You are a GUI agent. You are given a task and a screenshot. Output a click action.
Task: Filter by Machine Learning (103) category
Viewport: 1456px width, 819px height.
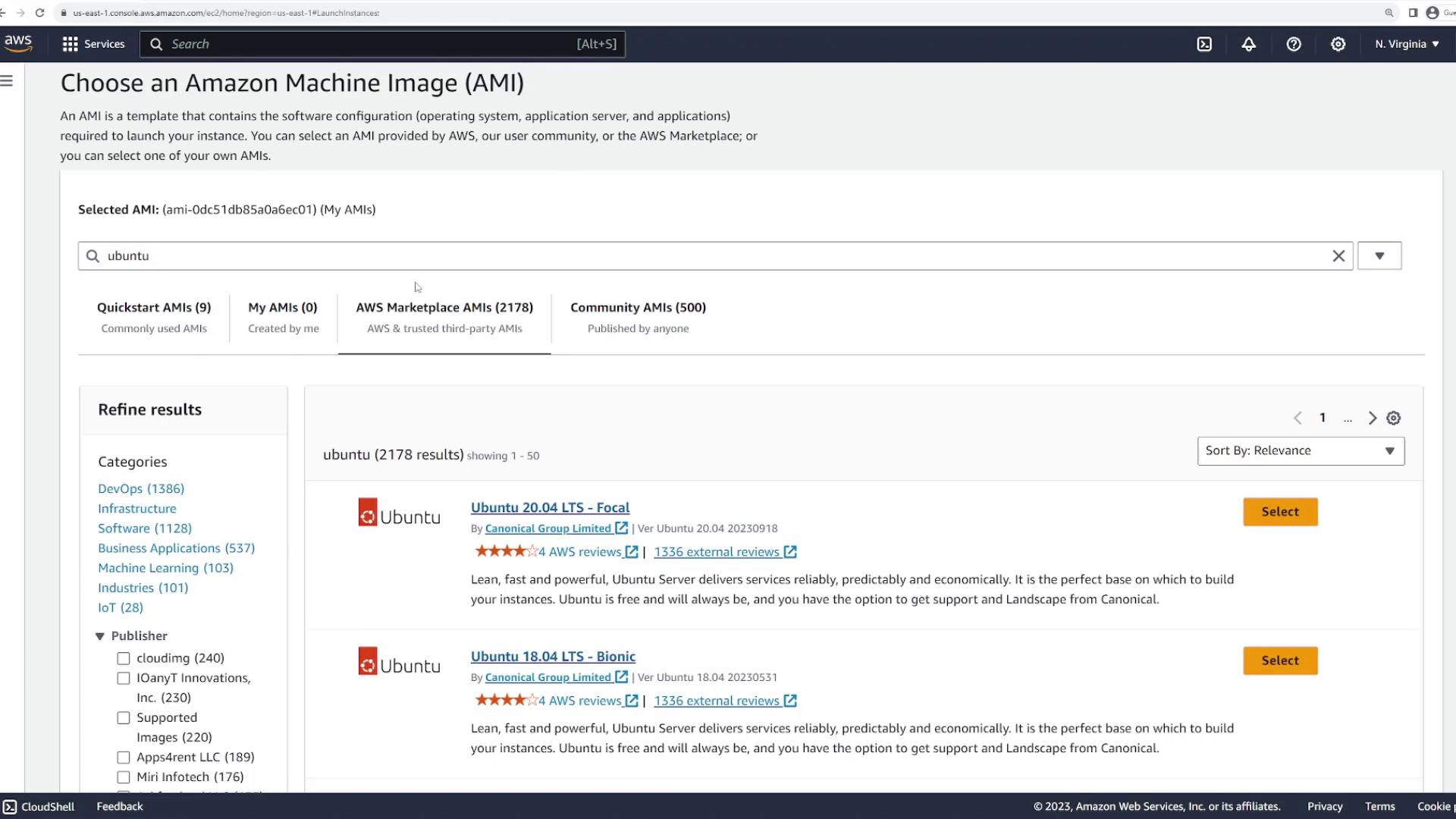pos(165,567)
